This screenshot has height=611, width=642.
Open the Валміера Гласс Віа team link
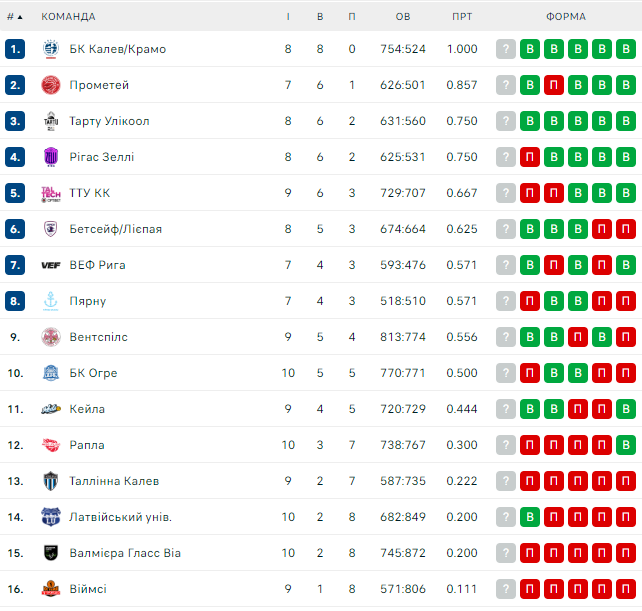pyautogui.click(x=125, y=553)
